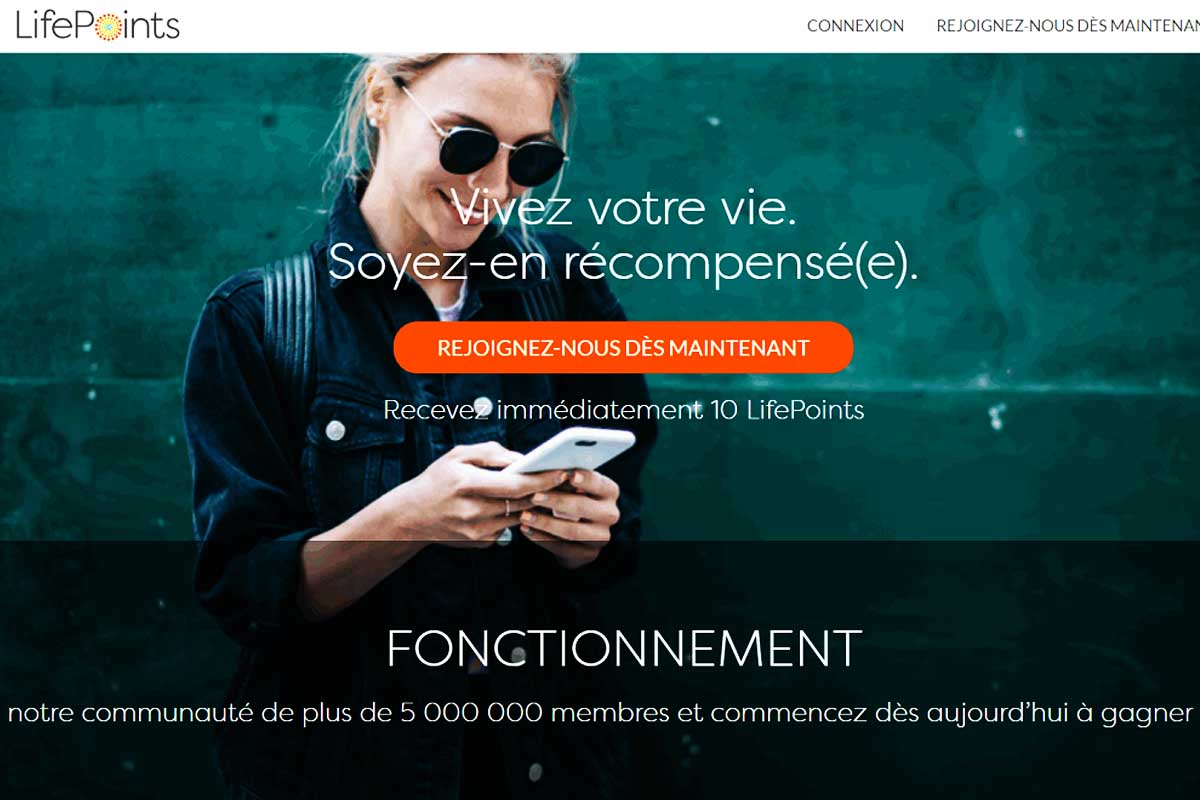
Task: Click the 'Vivez votre vie.' headline
Action: coord(622,207)
